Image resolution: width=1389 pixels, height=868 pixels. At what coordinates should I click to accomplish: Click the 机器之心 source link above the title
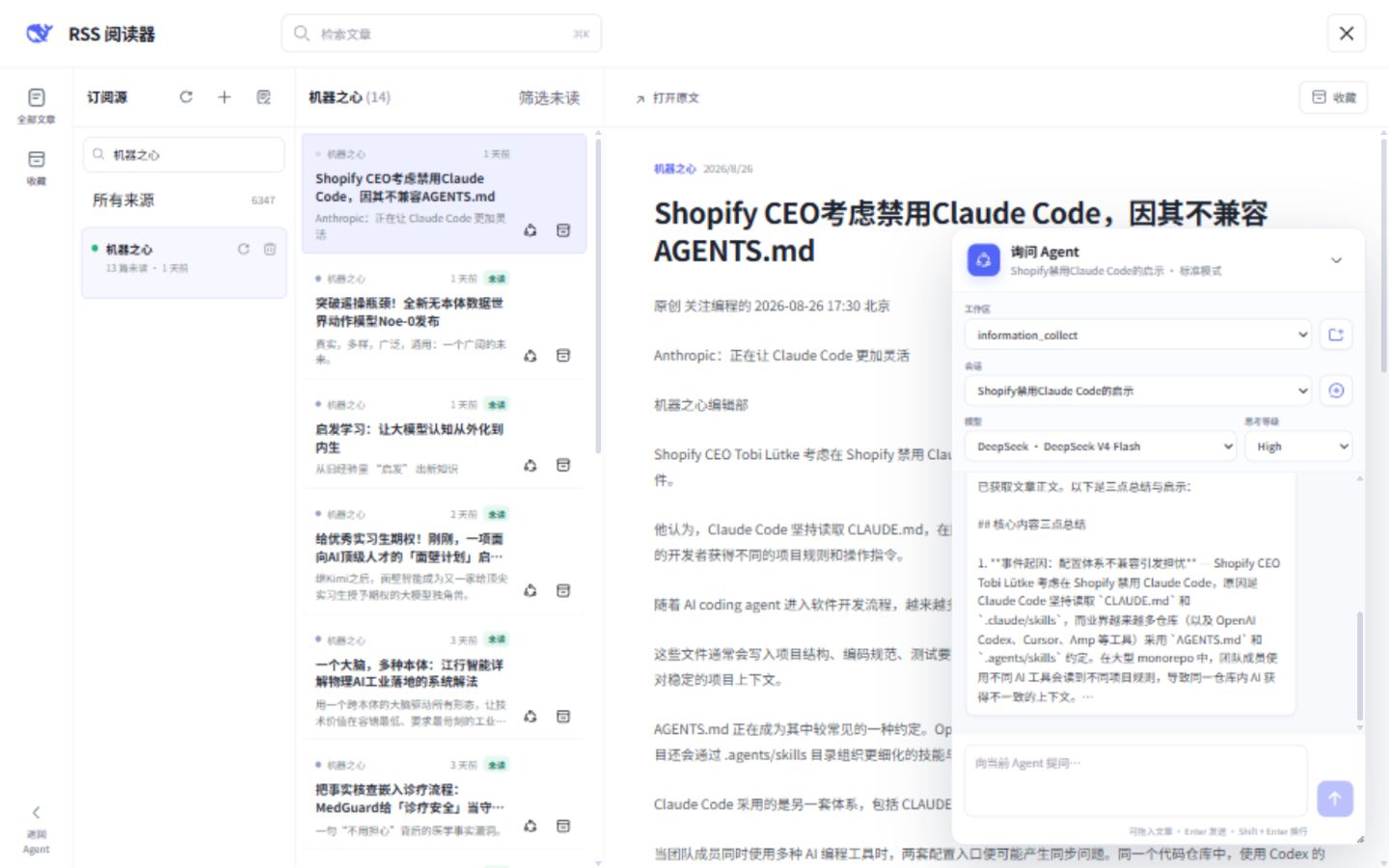tap(674, 169)
